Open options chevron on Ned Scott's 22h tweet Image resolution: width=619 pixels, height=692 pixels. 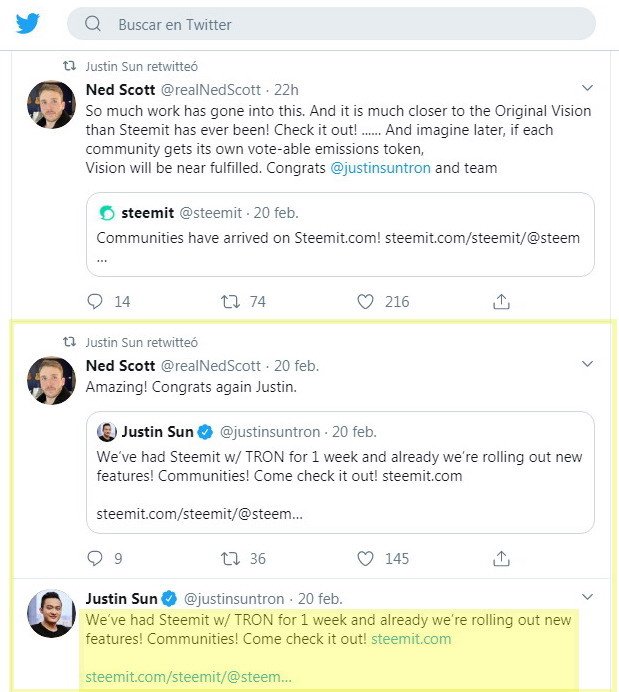click(587, 88)
